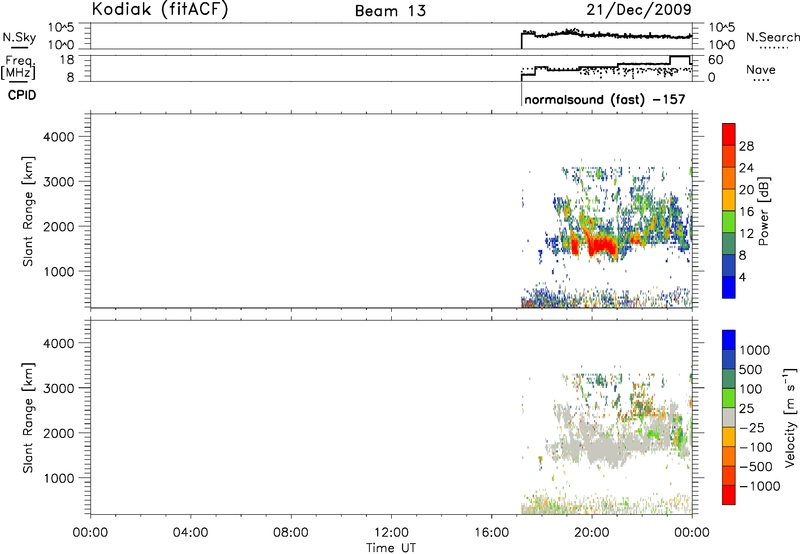Click the '-1000' velocity color bar value

click(759, 486)
